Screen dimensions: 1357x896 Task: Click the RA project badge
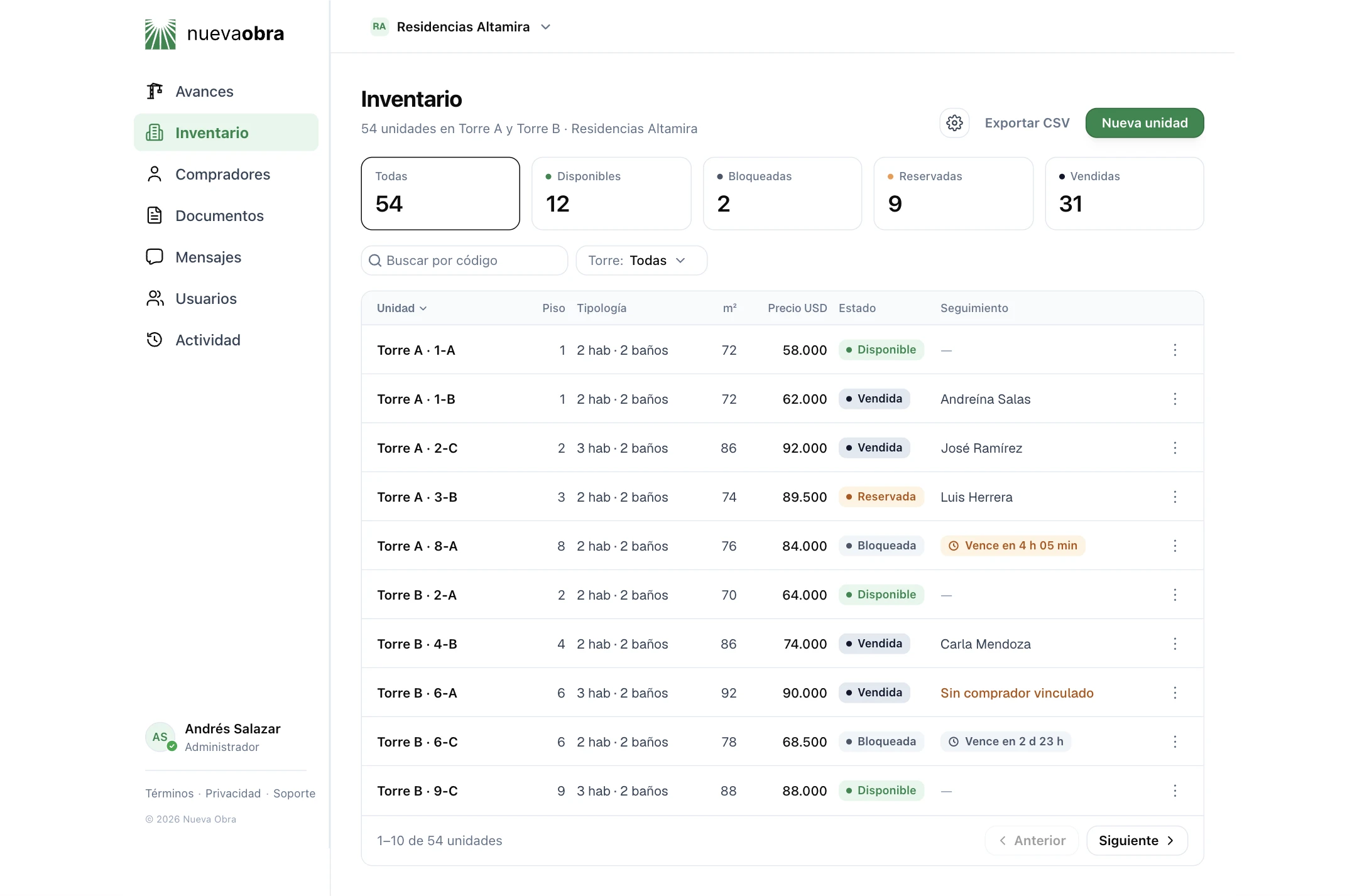point(379,27)
